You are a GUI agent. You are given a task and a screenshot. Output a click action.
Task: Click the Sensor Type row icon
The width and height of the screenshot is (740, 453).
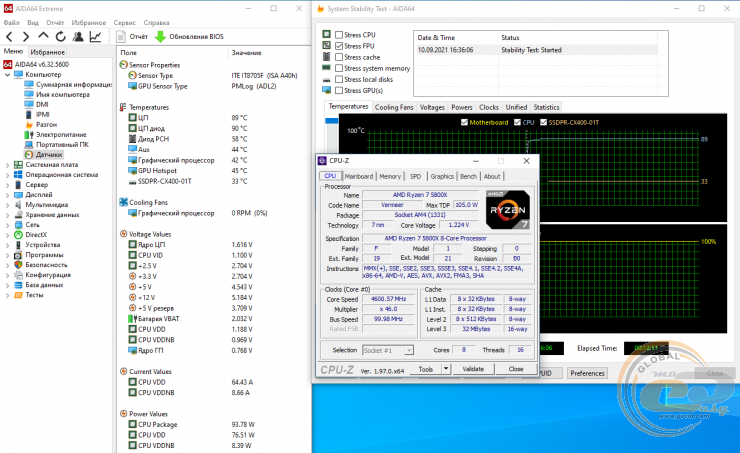click(x=133, y=76)
